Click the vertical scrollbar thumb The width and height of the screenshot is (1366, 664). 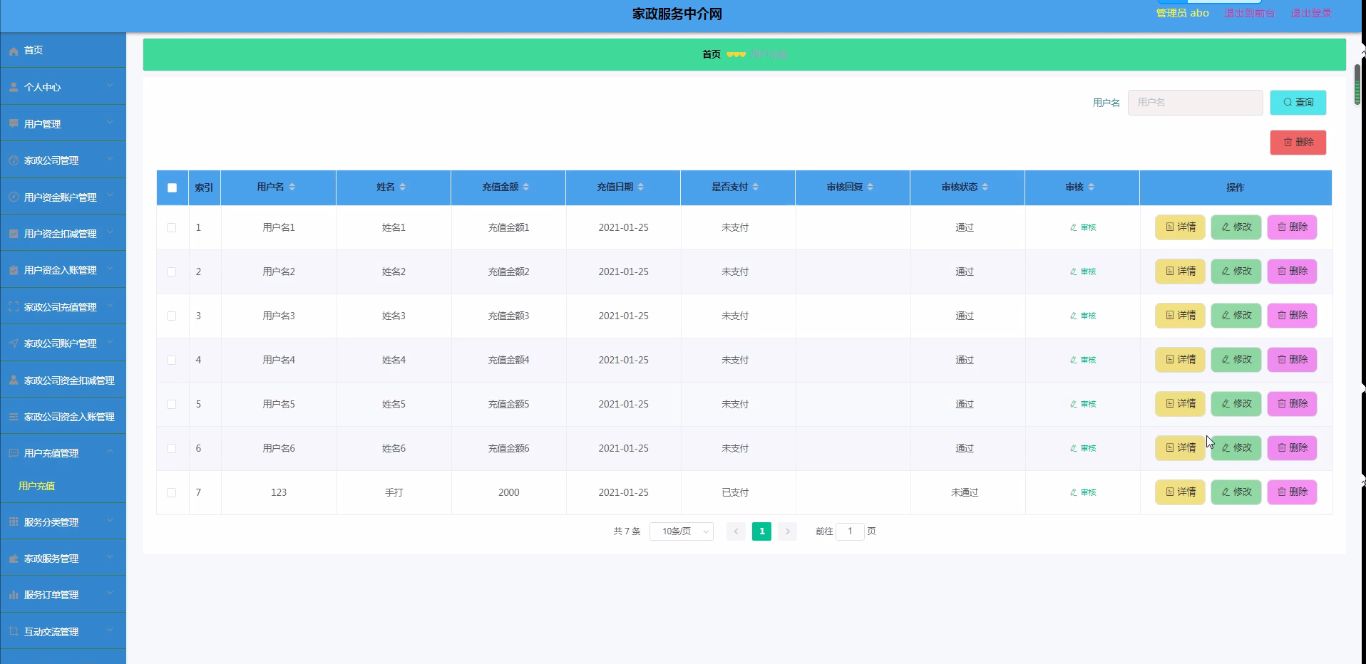(1357, 84)
